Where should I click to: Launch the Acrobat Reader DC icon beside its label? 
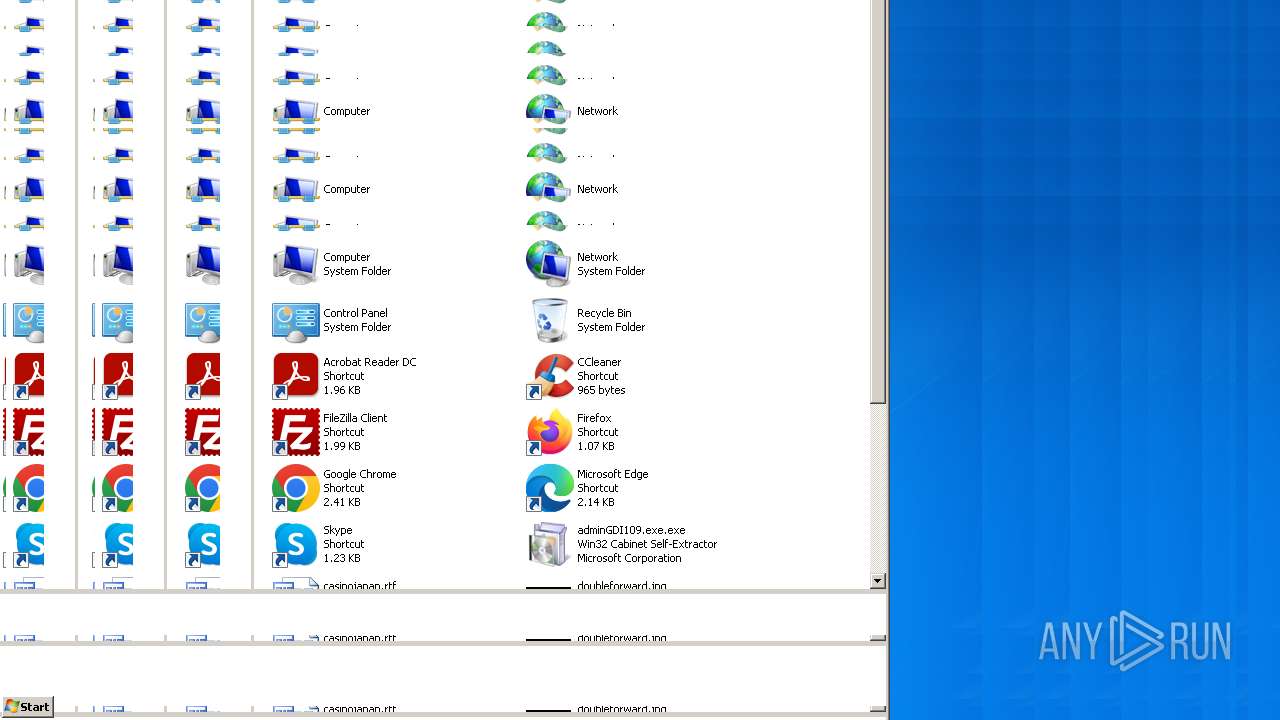point(296,376)
